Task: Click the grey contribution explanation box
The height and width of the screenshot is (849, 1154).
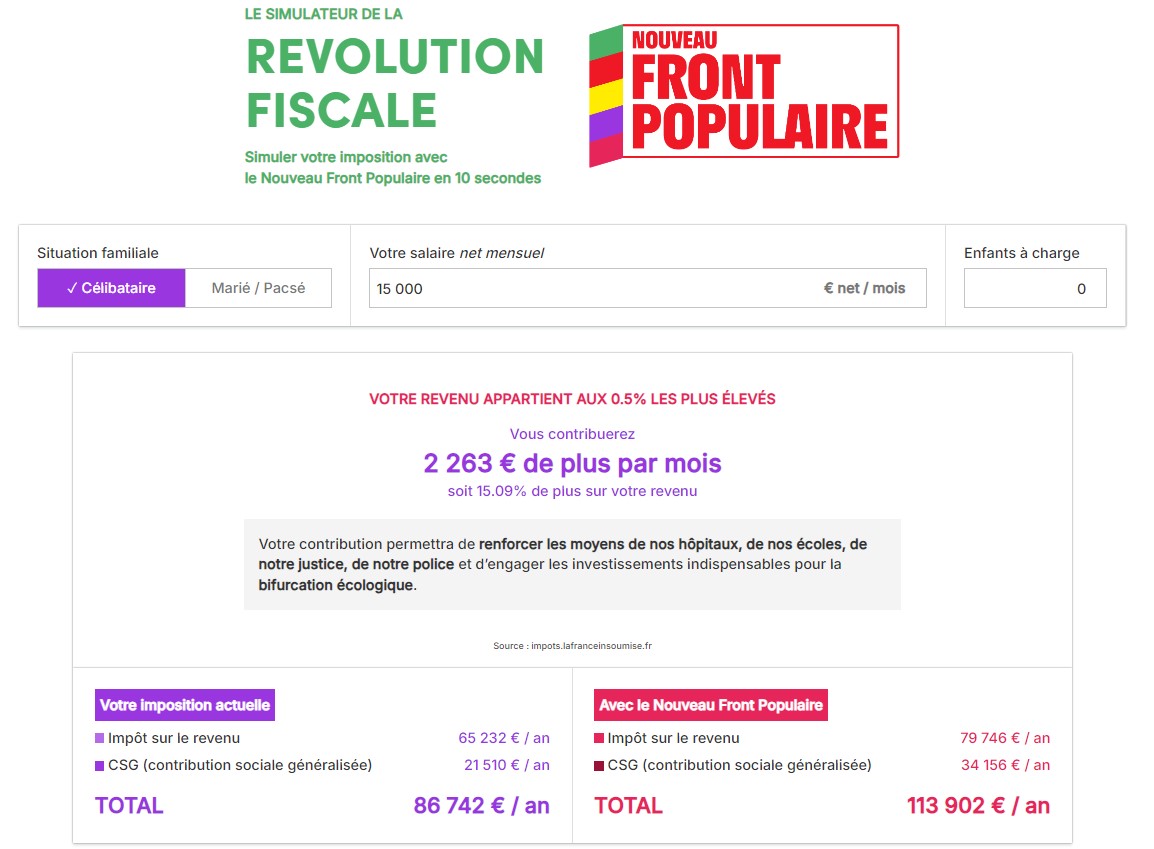Action: point(572,564)
